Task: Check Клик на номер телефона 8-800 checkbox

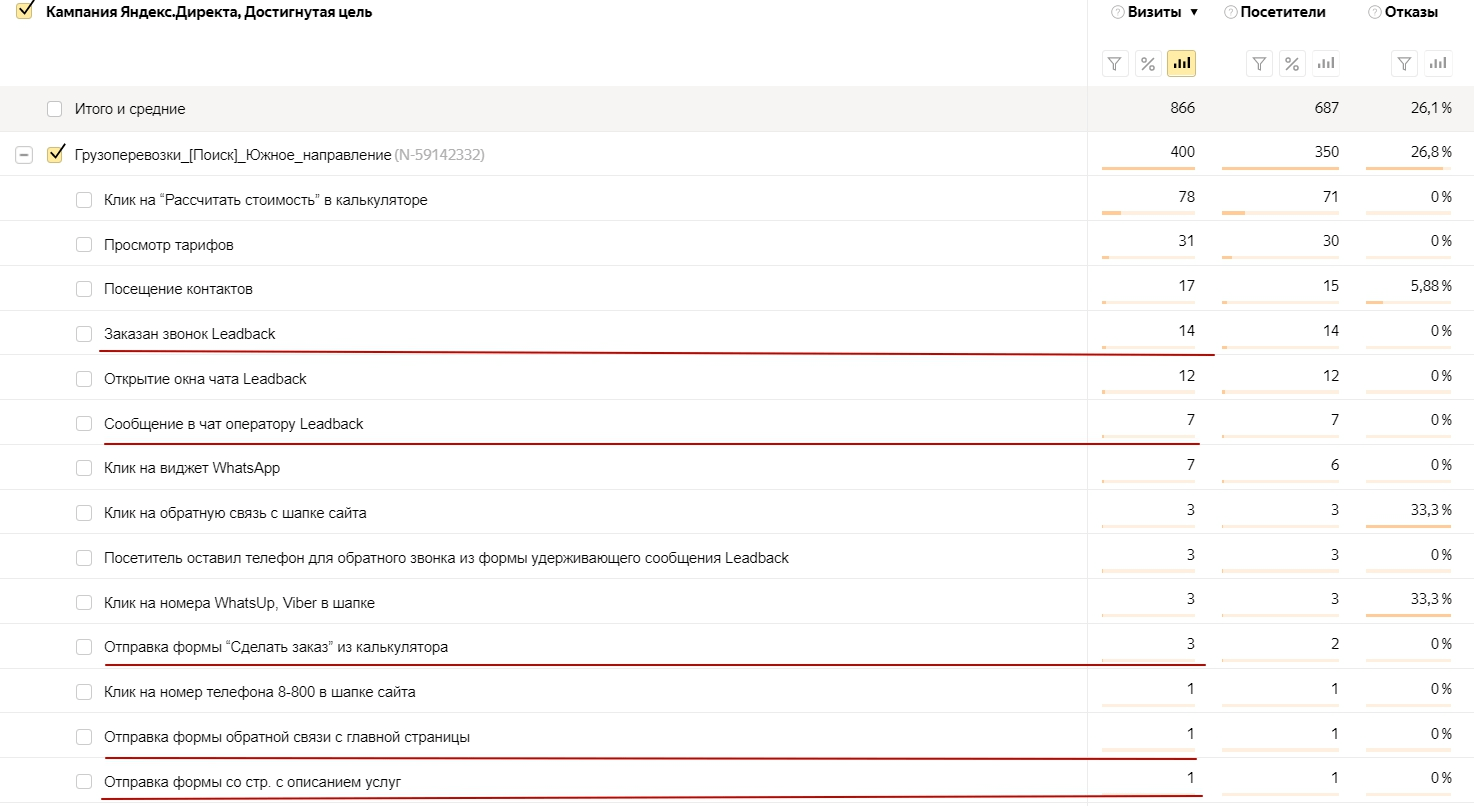Action: (84, 692)
